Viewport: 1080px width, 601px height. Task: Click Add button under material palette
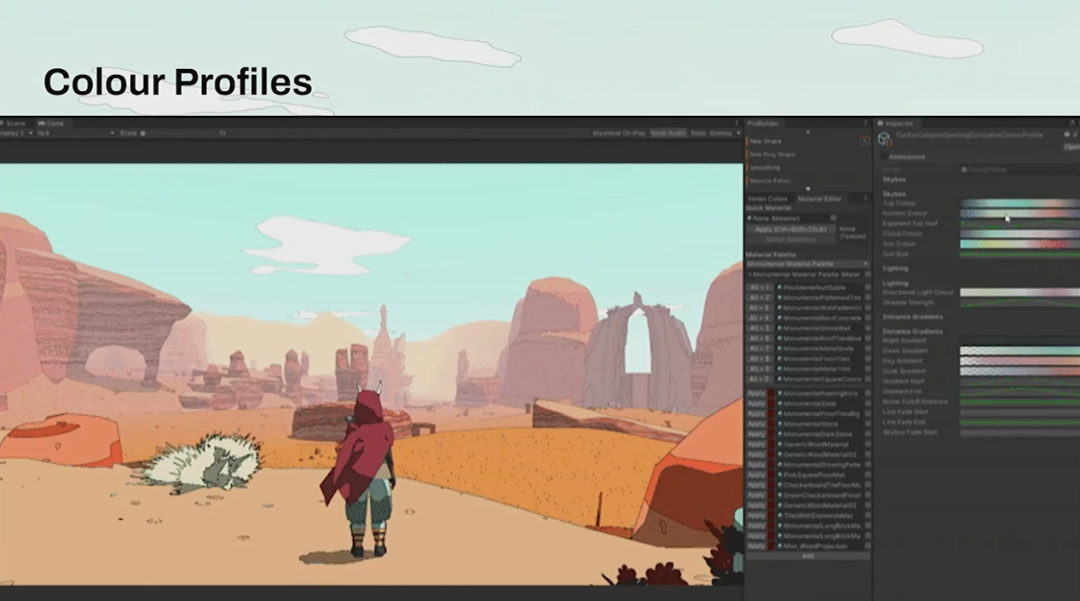808,556
